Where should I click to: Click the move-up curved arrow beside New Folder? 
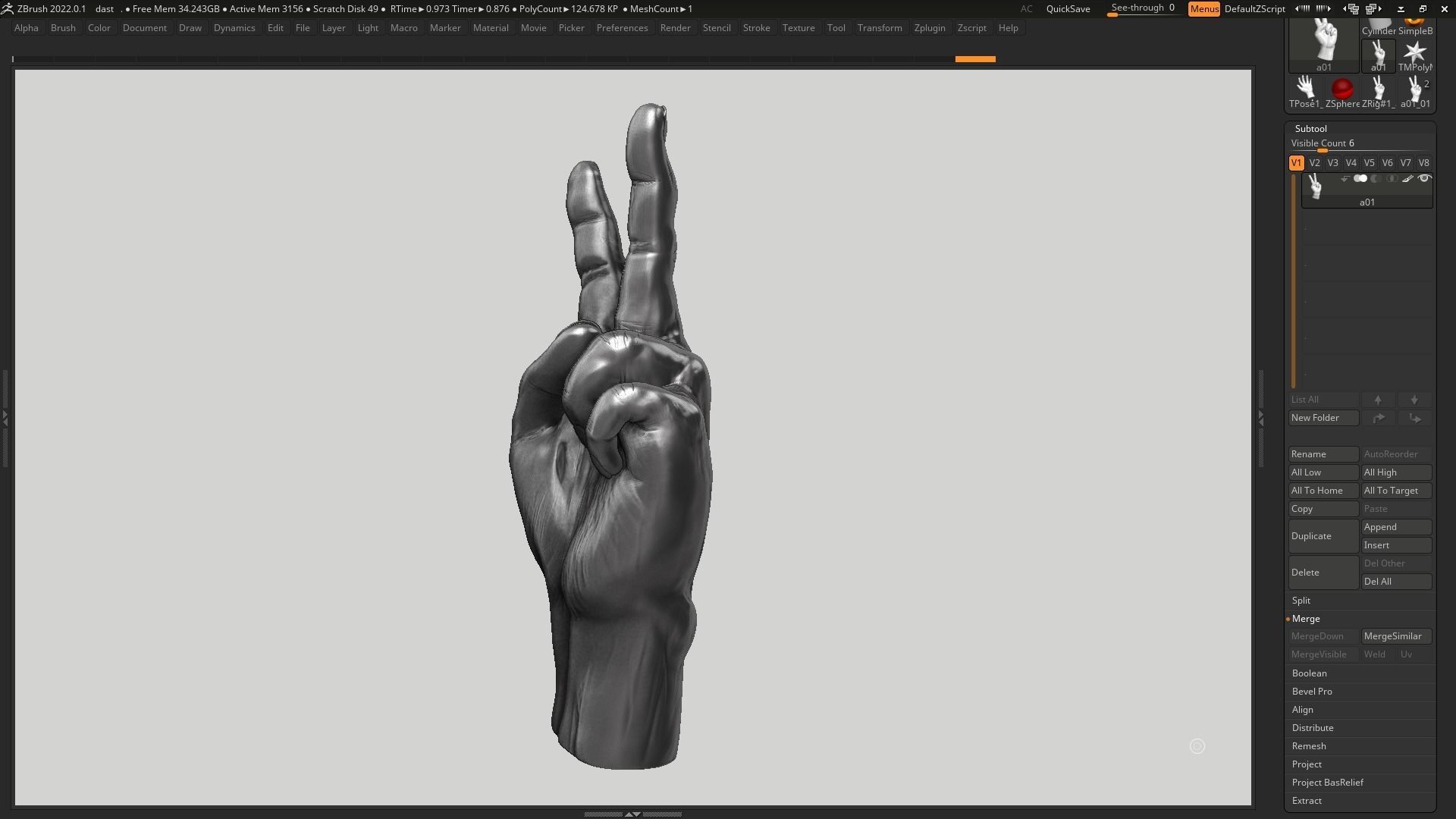pyautogui.click(x=1378, y=418)
